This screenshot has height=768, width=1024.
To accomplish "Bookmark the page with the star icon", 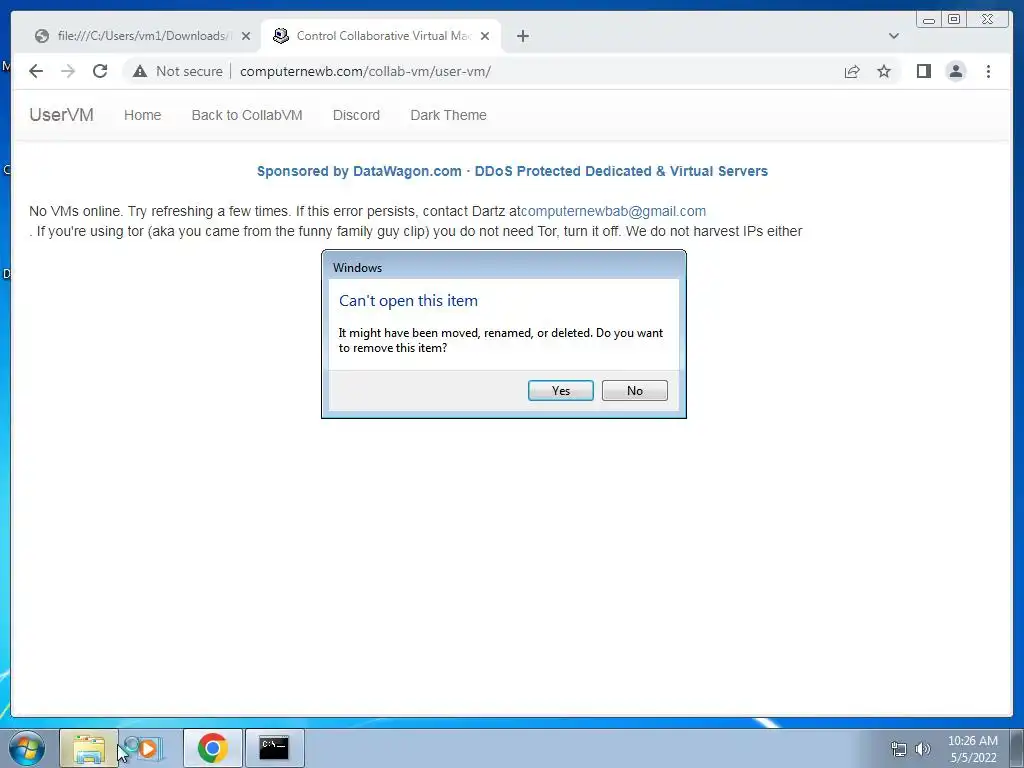I will (884, 71).
